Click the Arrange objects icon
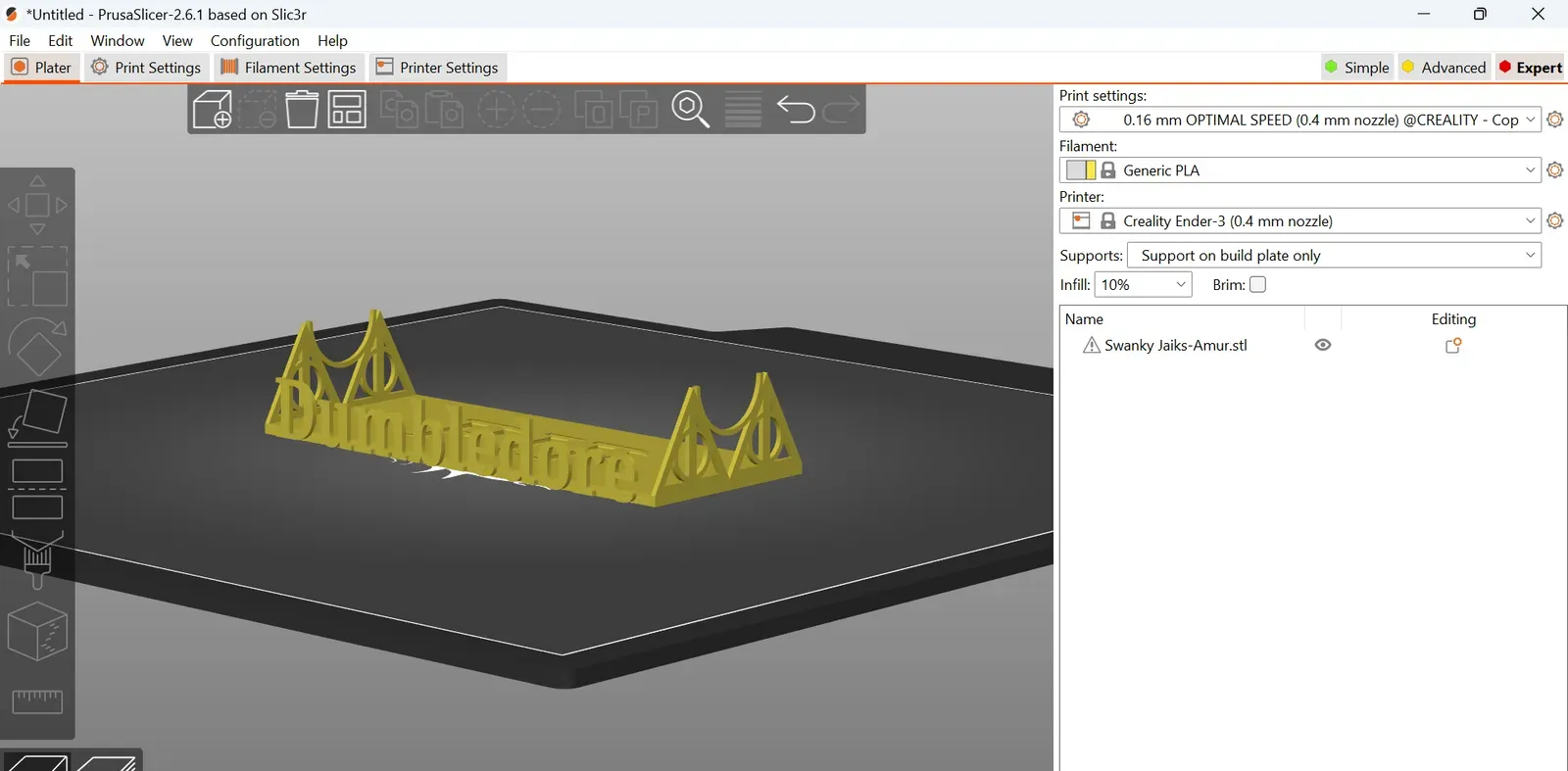The image size is (1568, 771). (x=347, y=109)
